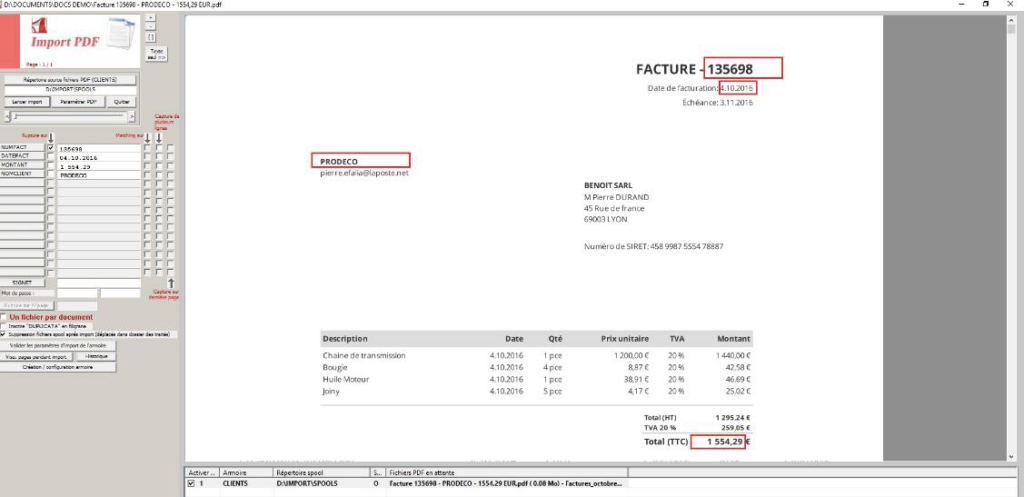Uncheck the CLIENTS row Activer checkbox
The height and width of the screenshot is (497, 1024).
[191, 482]
